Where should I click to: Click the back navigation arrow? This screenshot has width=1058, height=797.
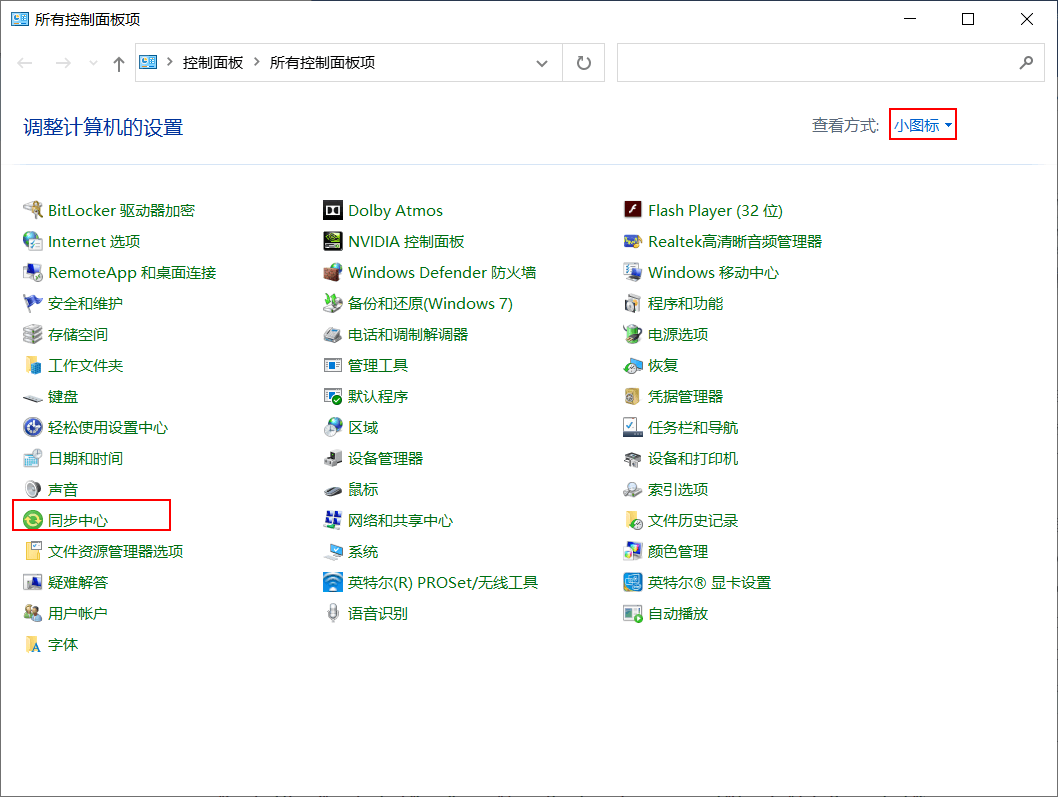pyautogui.click(x=25, y=63)
